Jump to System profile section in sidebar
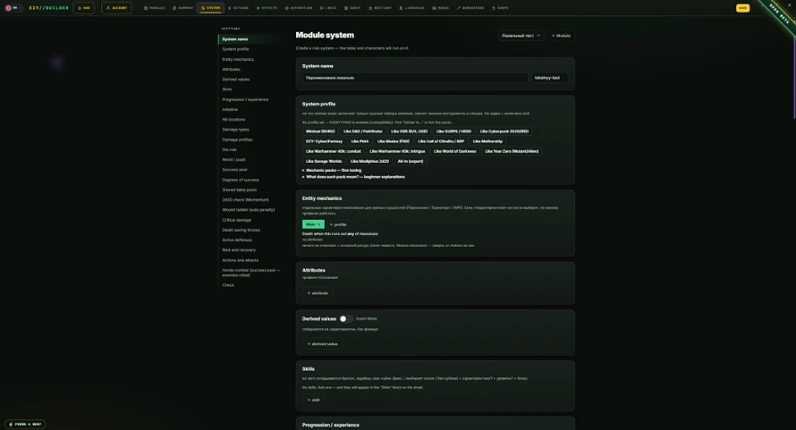The height and width of the screenshot is (430, 796). pos(236,49)
